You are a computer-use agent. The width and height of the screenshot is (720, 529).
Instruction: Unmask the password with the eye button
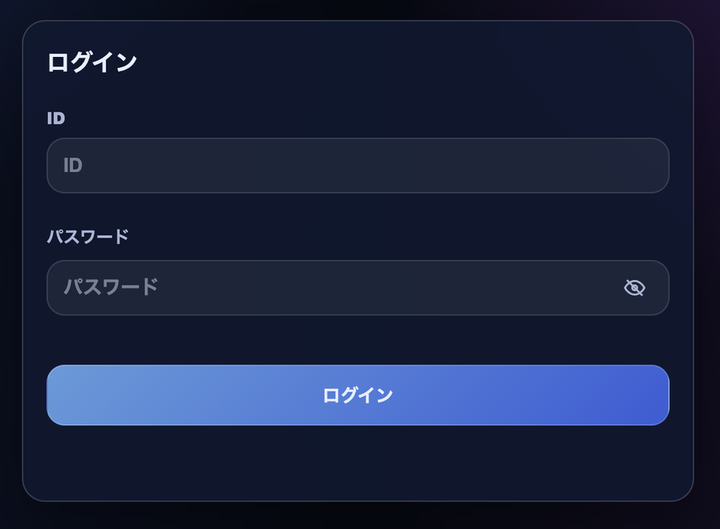click(x=634, y=288)
